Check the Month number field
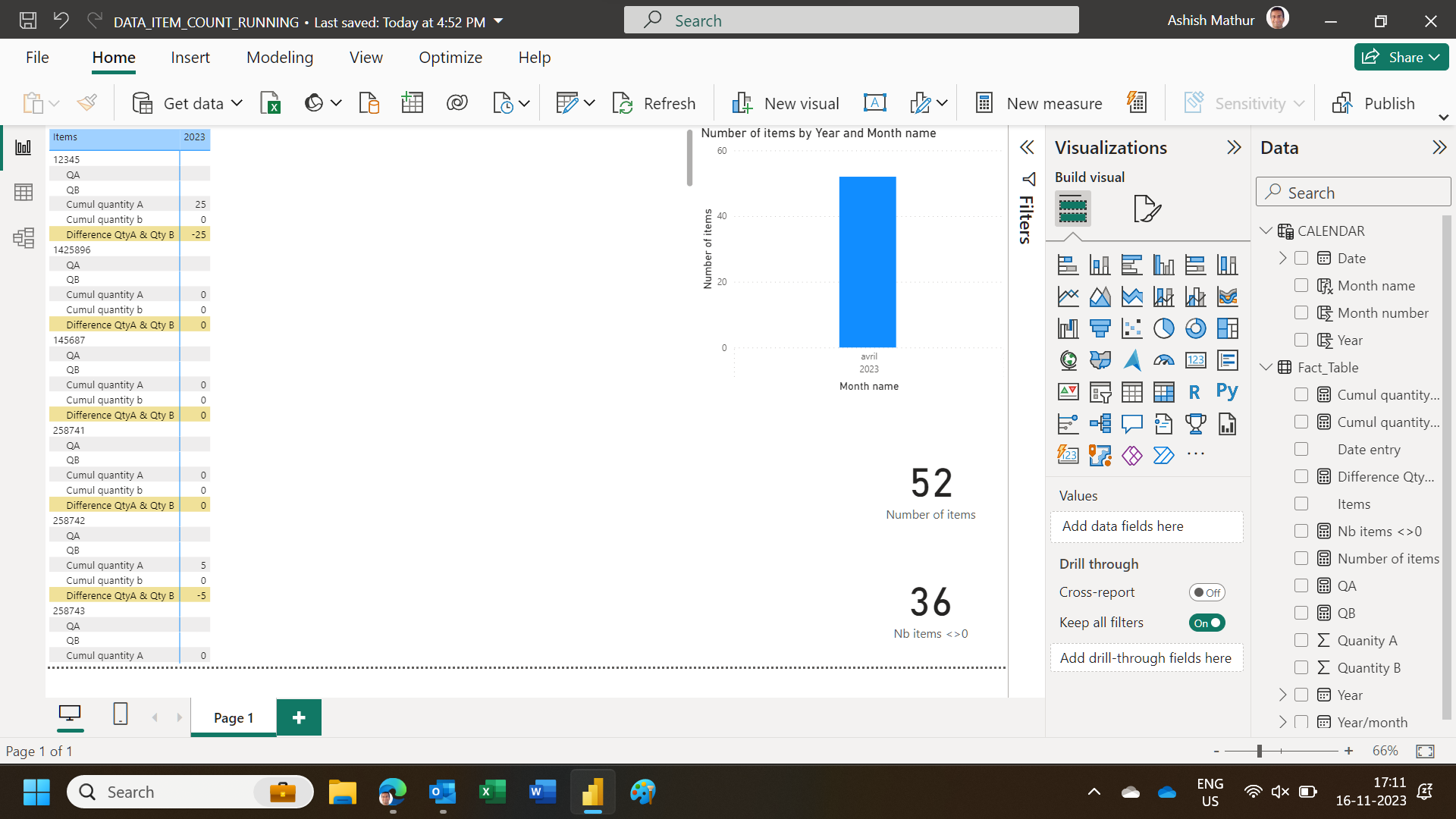This screenshot has height=819, width=1456. pyautogui.click(x=1301, y=312)
